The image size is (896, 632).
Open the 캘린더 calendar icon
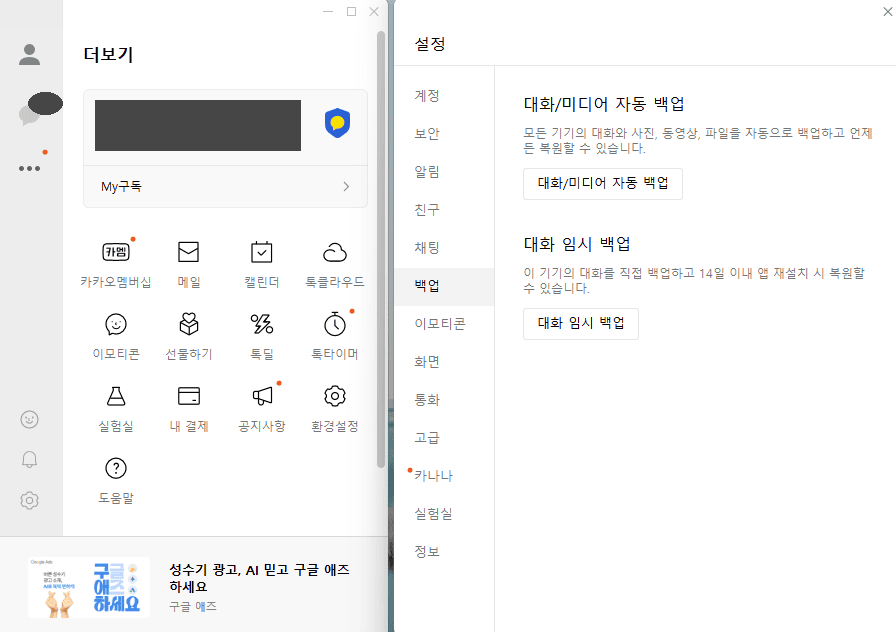pyautogui.click(x=262, y=252)
